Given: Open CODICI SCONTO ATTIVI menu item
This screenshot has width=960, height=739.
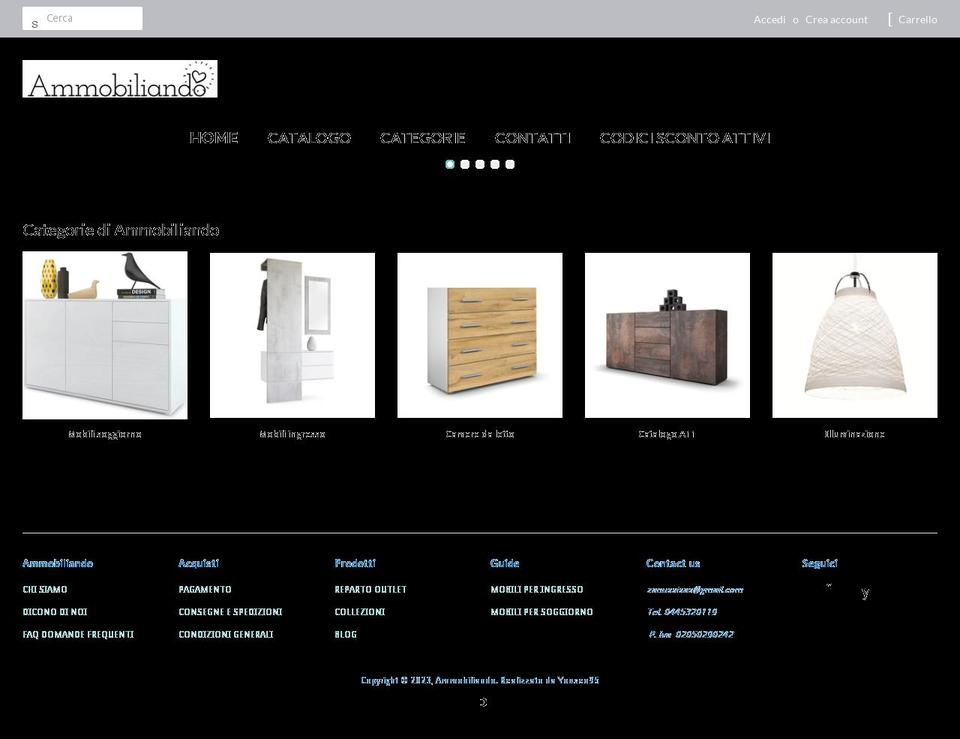Looking at the screenshot, I should (685, 138).
